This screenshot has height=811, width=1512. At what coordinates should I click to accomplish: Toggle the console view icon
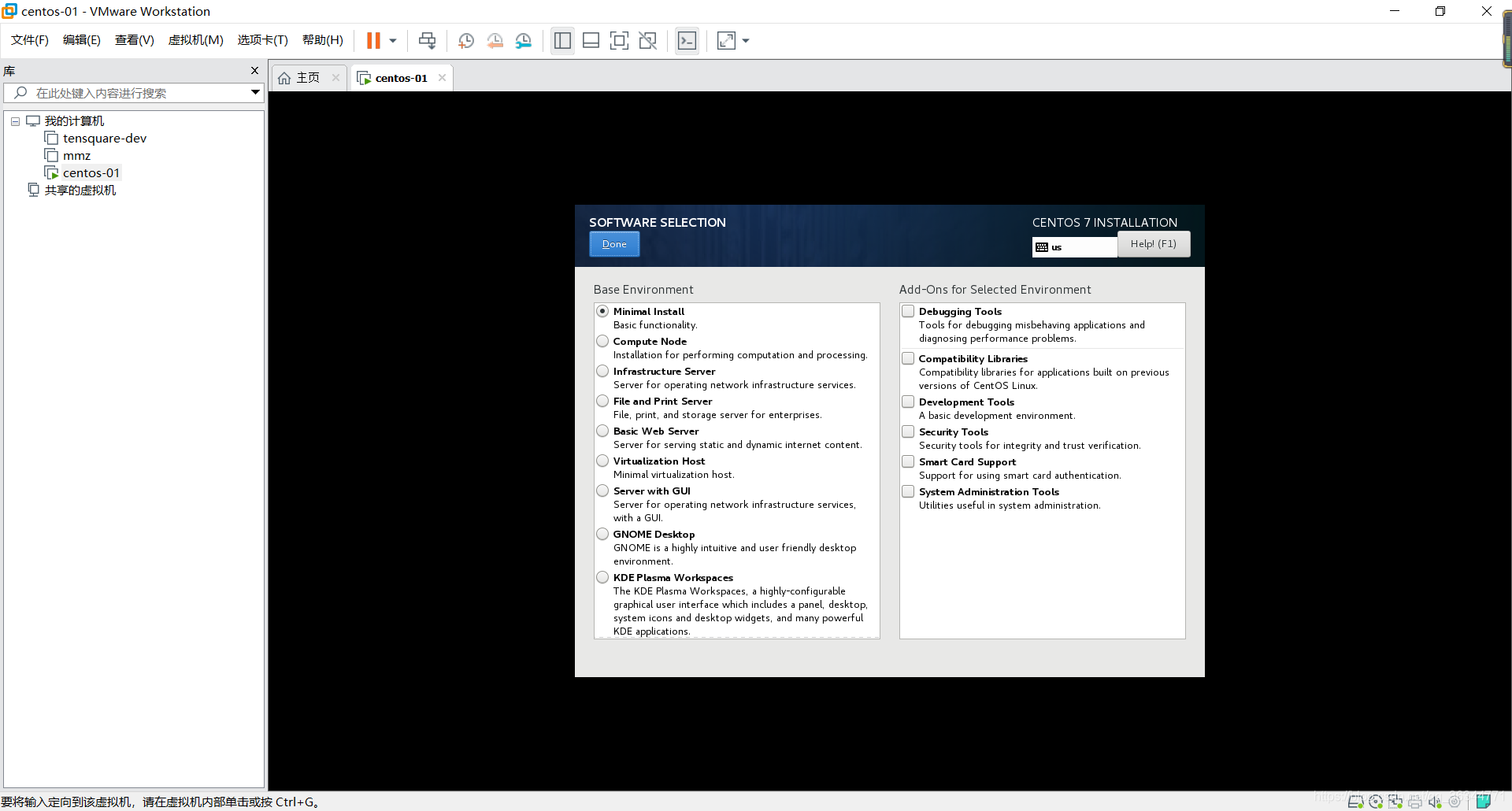tap(687, 40)
